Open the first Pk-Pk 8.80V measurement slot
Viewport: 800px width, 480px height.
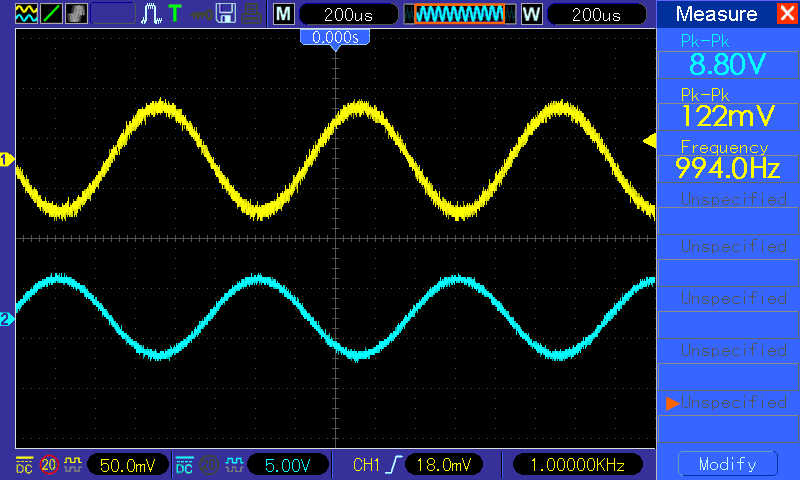(727, 58)
